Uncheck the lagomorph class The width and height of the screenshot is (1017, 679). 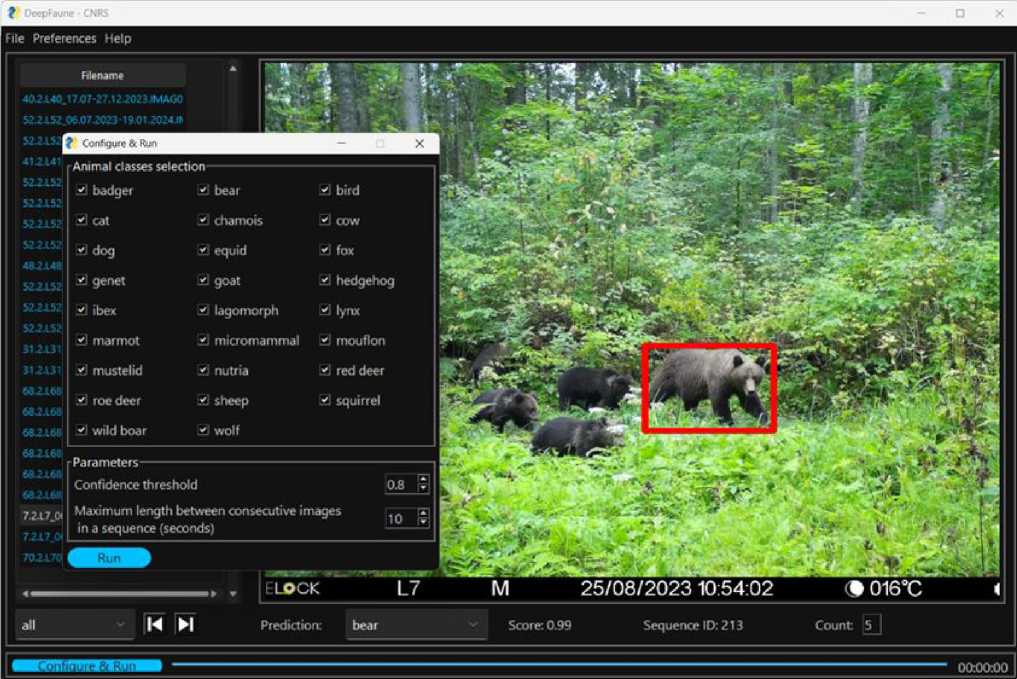(203, 310)
